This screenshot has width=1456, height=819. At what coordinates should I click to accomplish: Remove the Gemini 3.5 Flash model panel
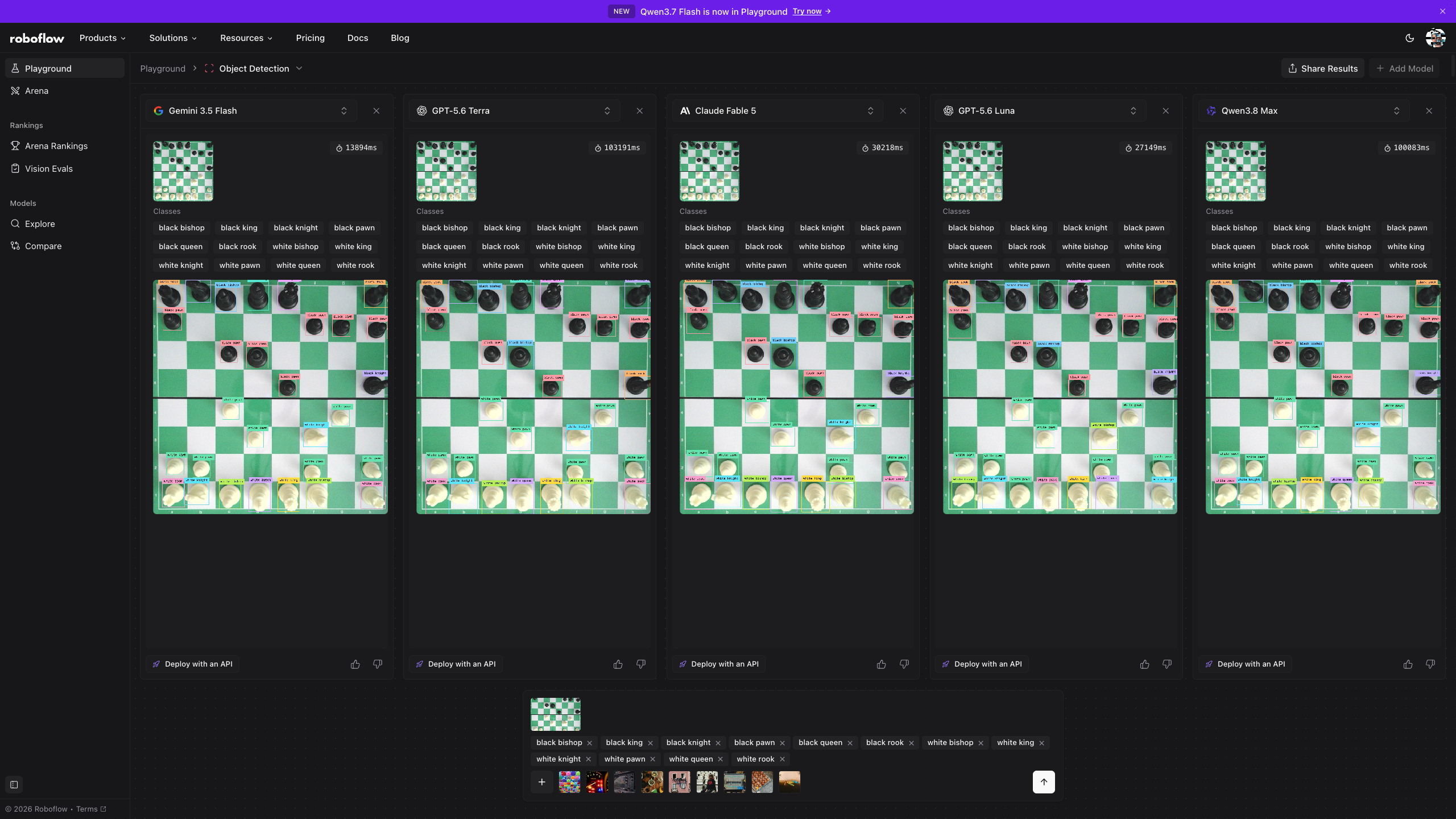[377, 111]
